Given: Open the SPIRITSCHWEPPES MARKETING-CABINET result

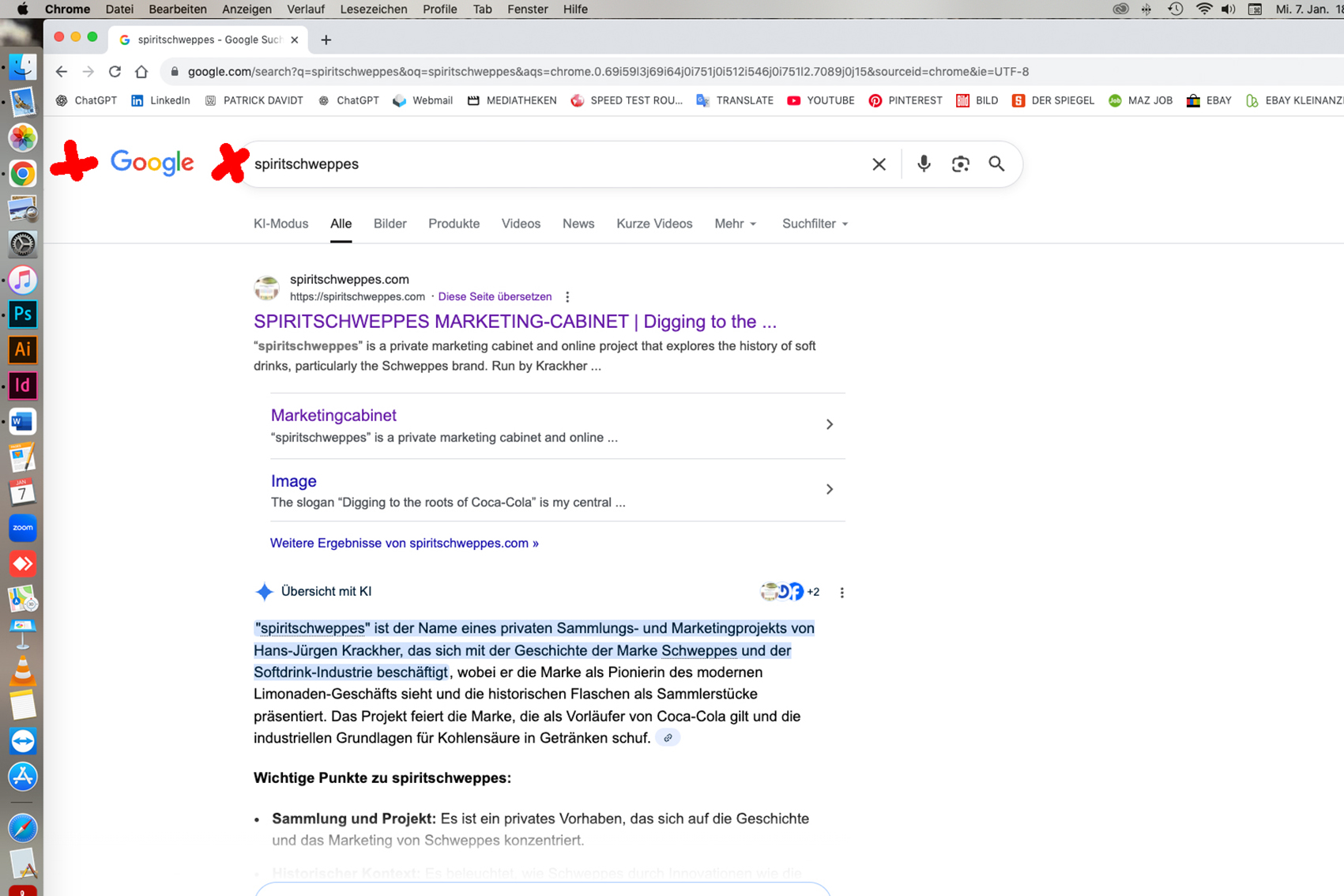Looking at the screenshot, I should (x=514, y=322).
